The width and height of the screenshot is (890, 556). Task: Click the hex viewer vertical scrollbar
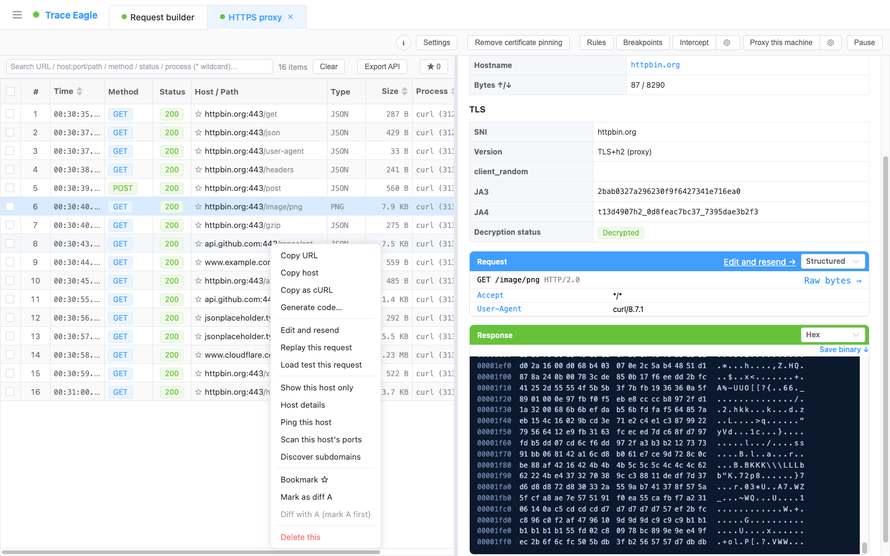coord(864,547)
